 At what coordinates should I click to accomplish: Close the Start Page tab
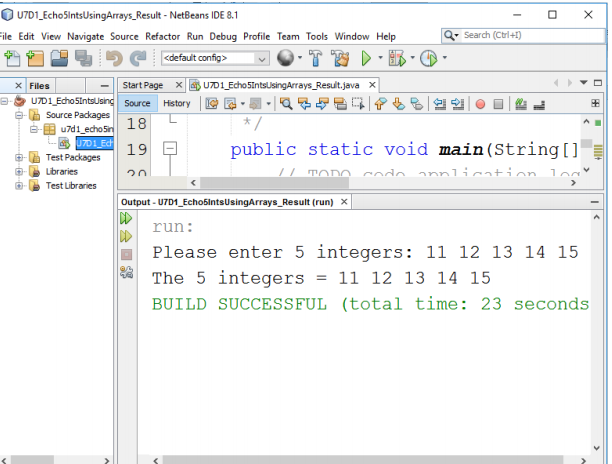pos(178,85)
